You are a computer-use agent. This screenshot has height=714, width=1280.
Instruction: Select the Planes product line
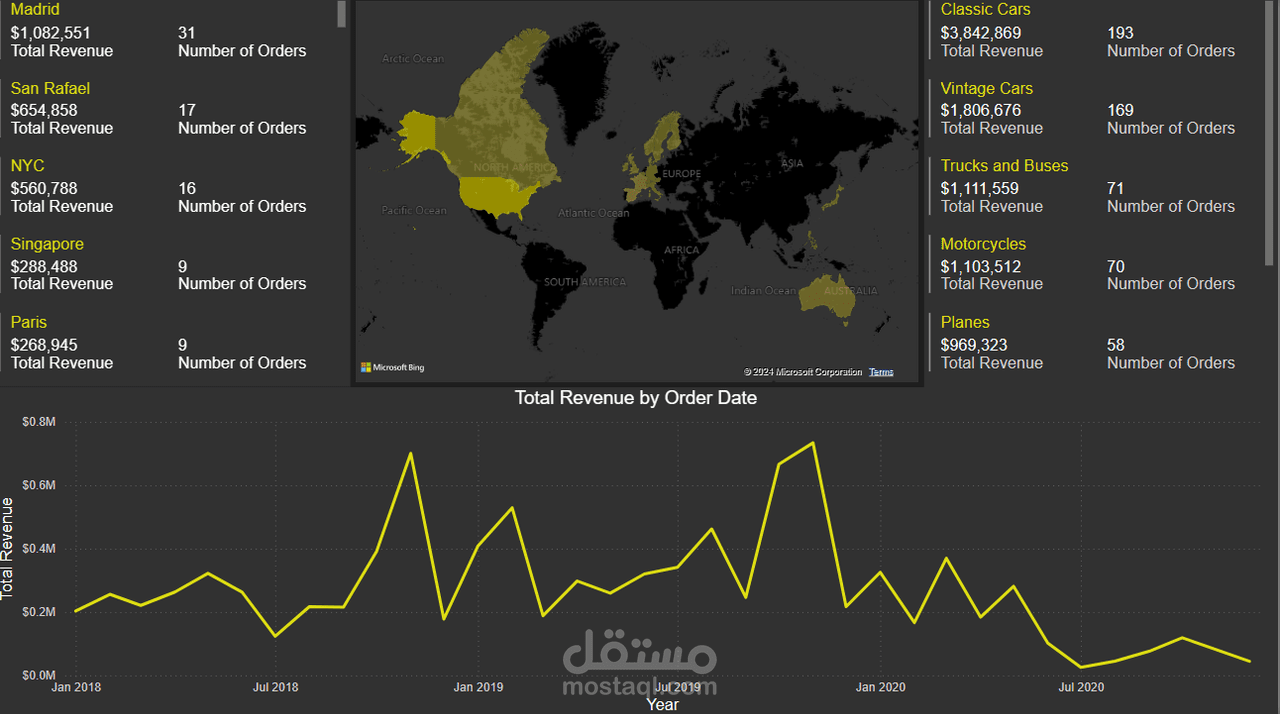965,322
